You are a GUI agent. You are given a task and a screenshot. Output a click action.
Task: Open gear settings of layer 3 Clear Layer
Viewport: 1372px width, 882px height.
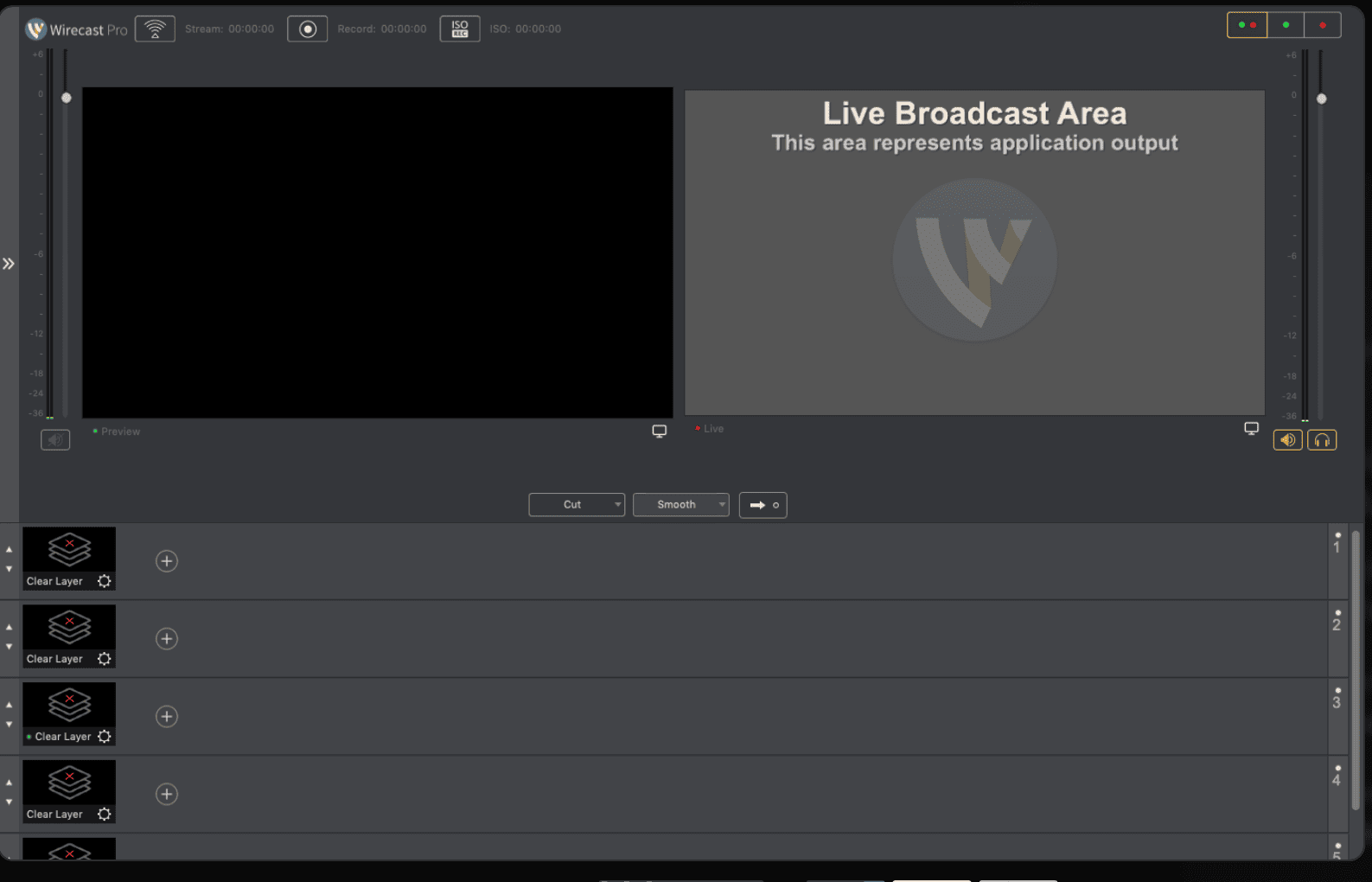[105, 737]
